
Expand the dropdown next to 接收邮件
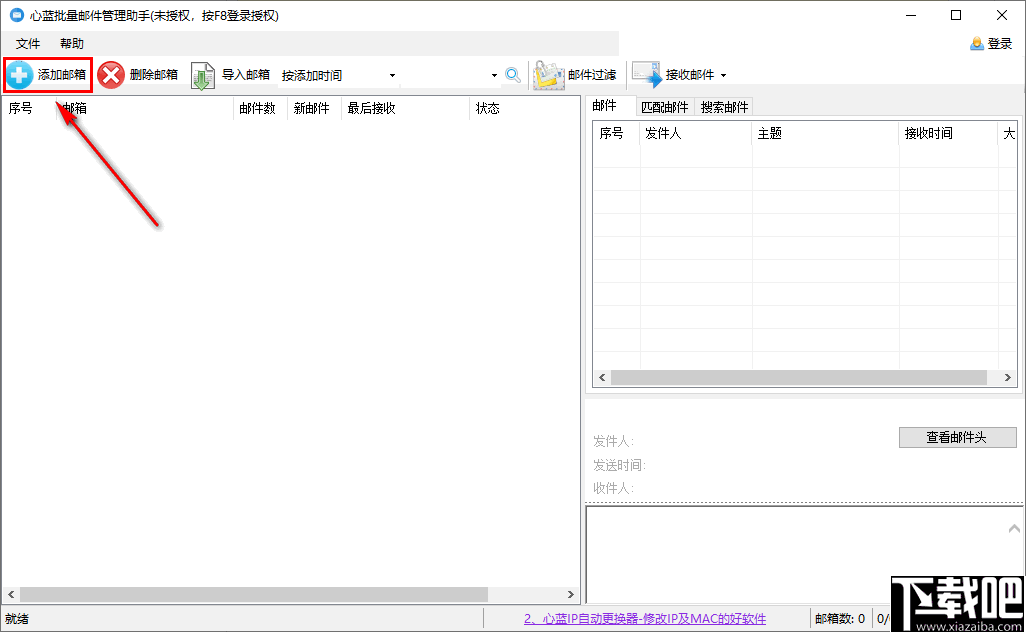[722, 74]
